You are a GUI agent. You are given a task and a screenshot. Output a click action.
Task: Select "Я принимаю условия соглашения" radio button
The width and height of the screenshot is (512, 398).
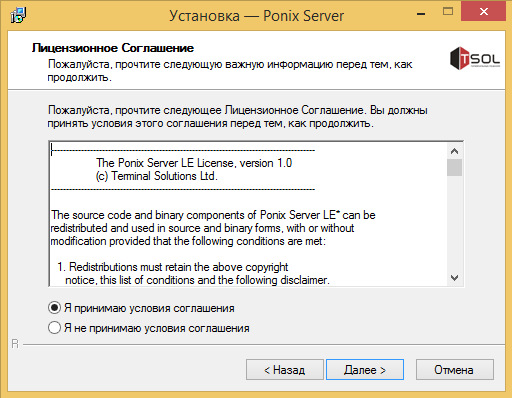[54, 308]
